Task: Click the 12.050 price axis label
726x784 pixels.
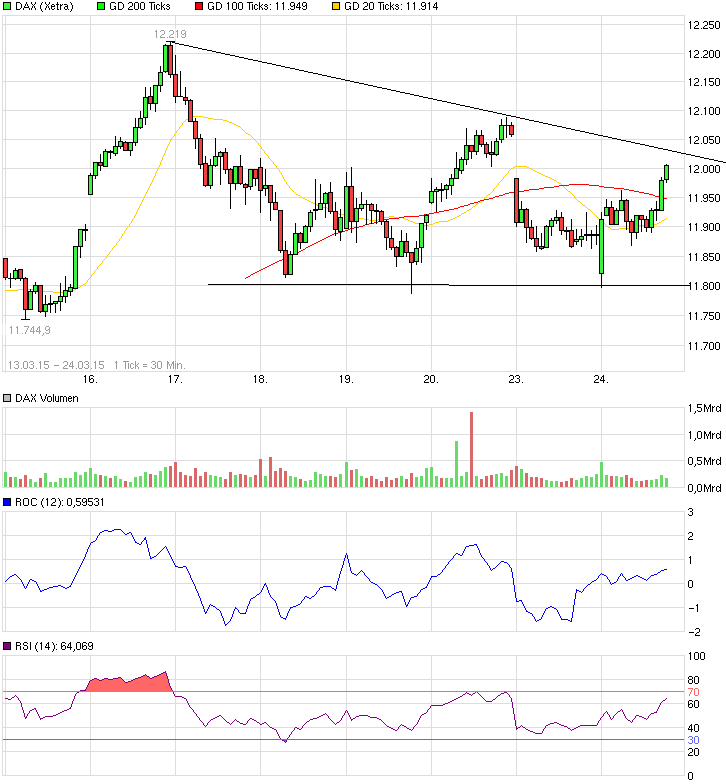Action: 704,140
